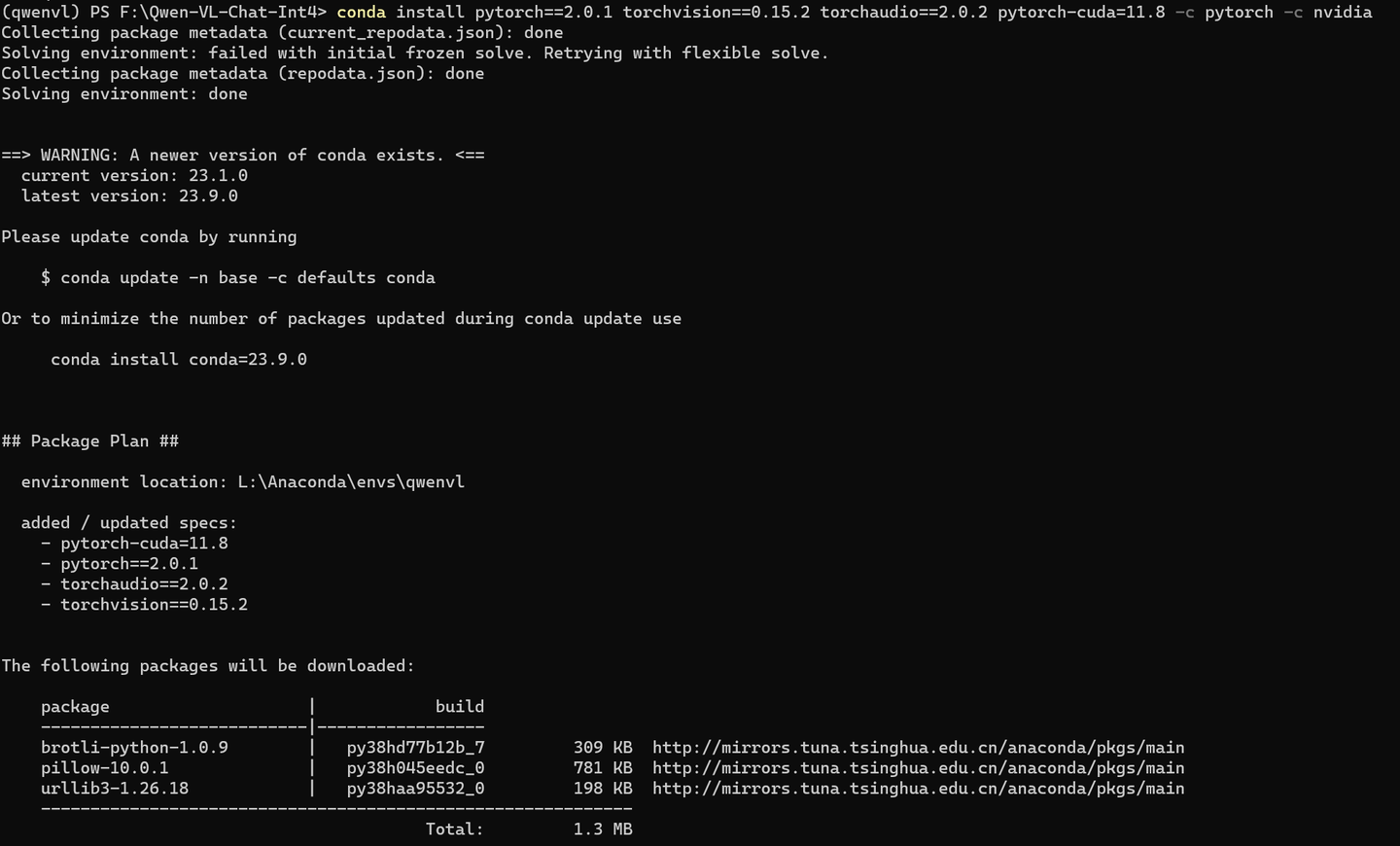Click the mirror URL on the urllib3-1.26.18 row
1400x846 pixels.
pyautogui.click(x=918, y=788)
